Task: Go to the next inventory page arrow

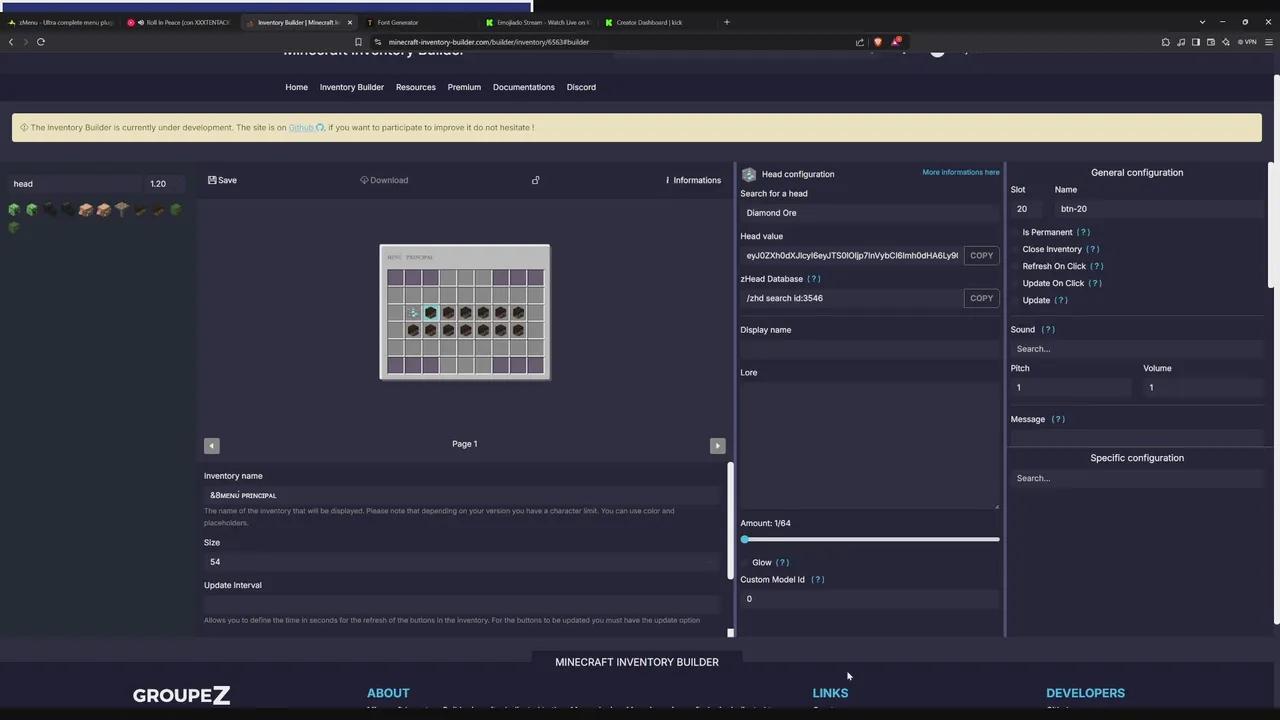Action: [x=717, y=446]
